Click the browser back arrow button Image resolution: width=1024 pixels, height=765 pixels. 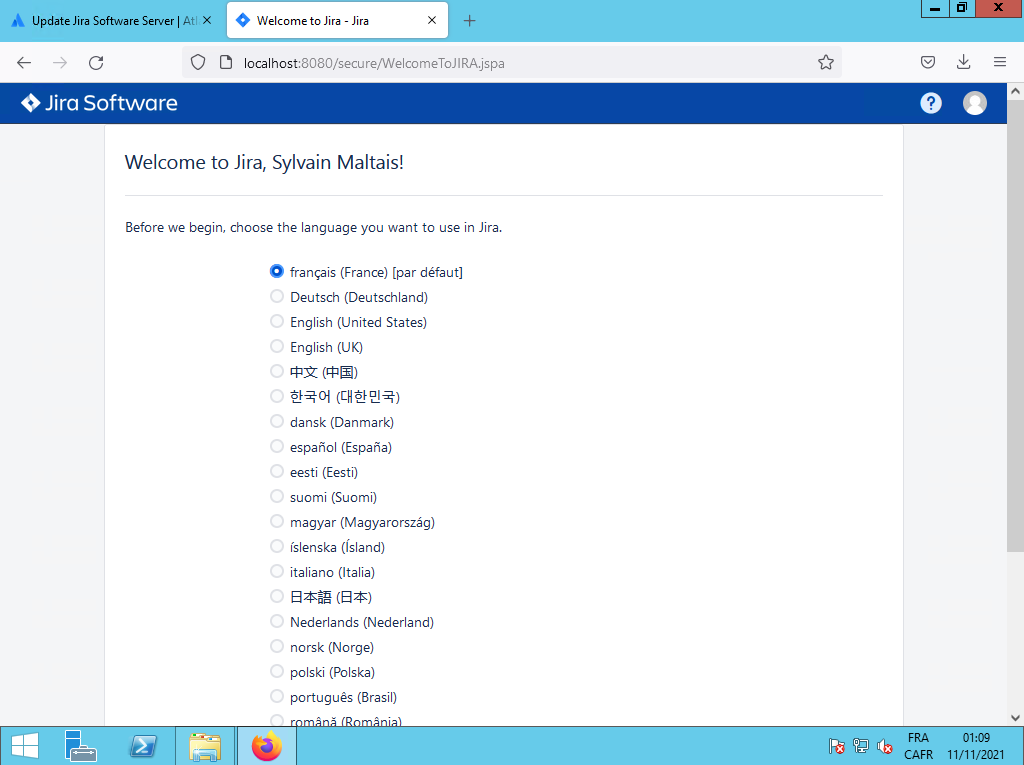click(24, 62)
